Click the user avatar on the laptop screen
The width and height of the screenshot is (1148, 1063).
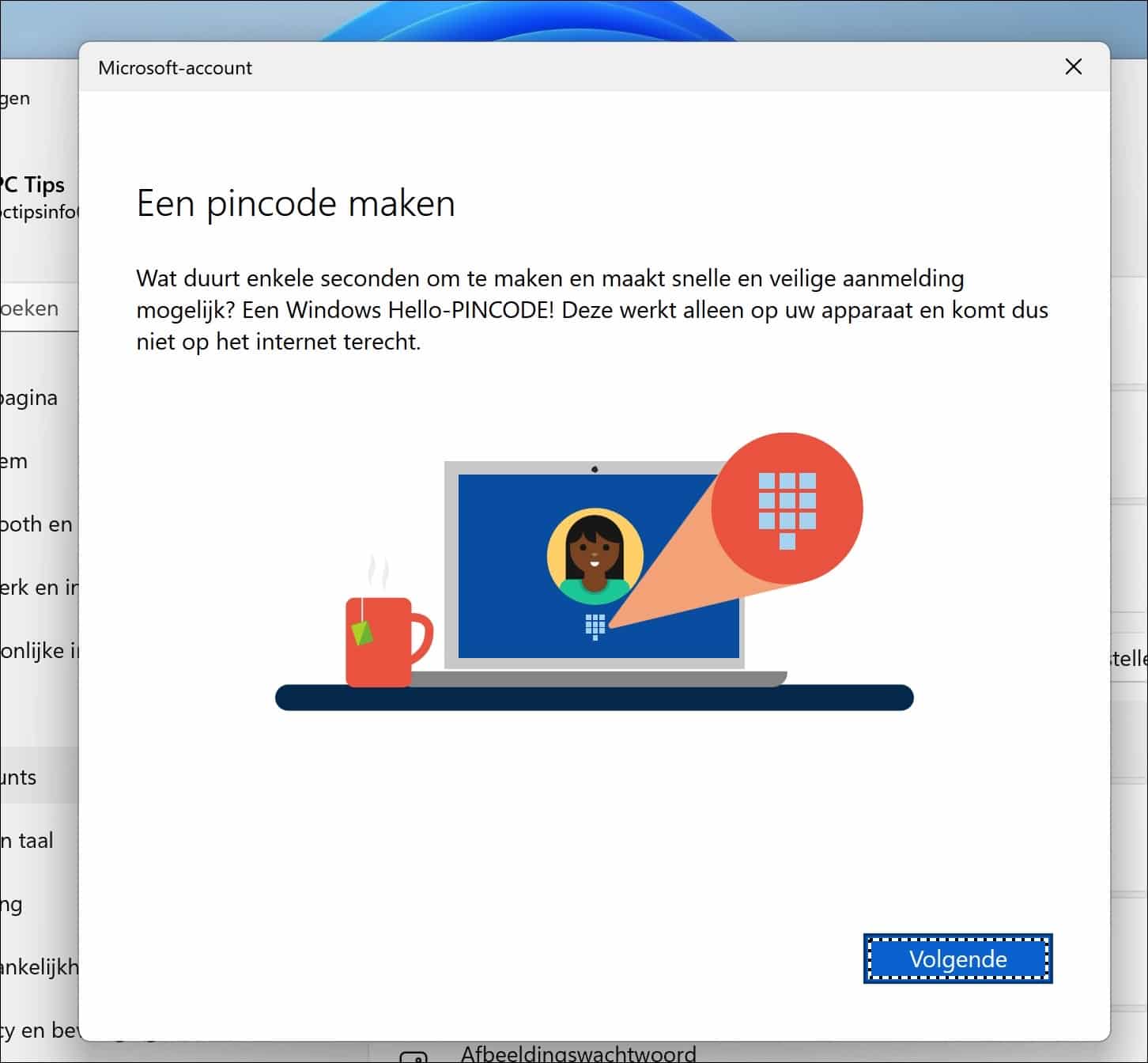coord(594,554)
